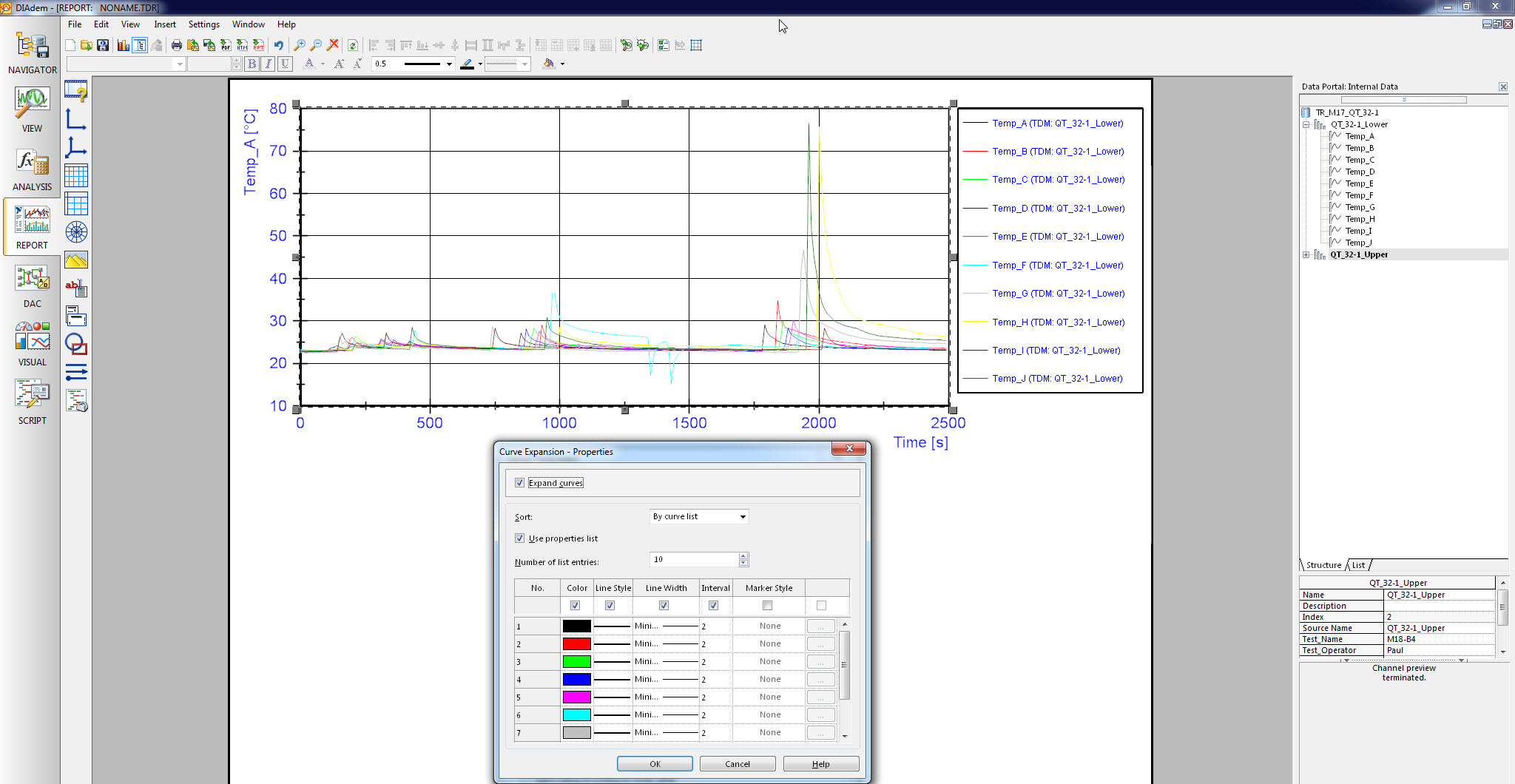
Task: Pick the red color swatch in row 2
Action: pos(577,644)
